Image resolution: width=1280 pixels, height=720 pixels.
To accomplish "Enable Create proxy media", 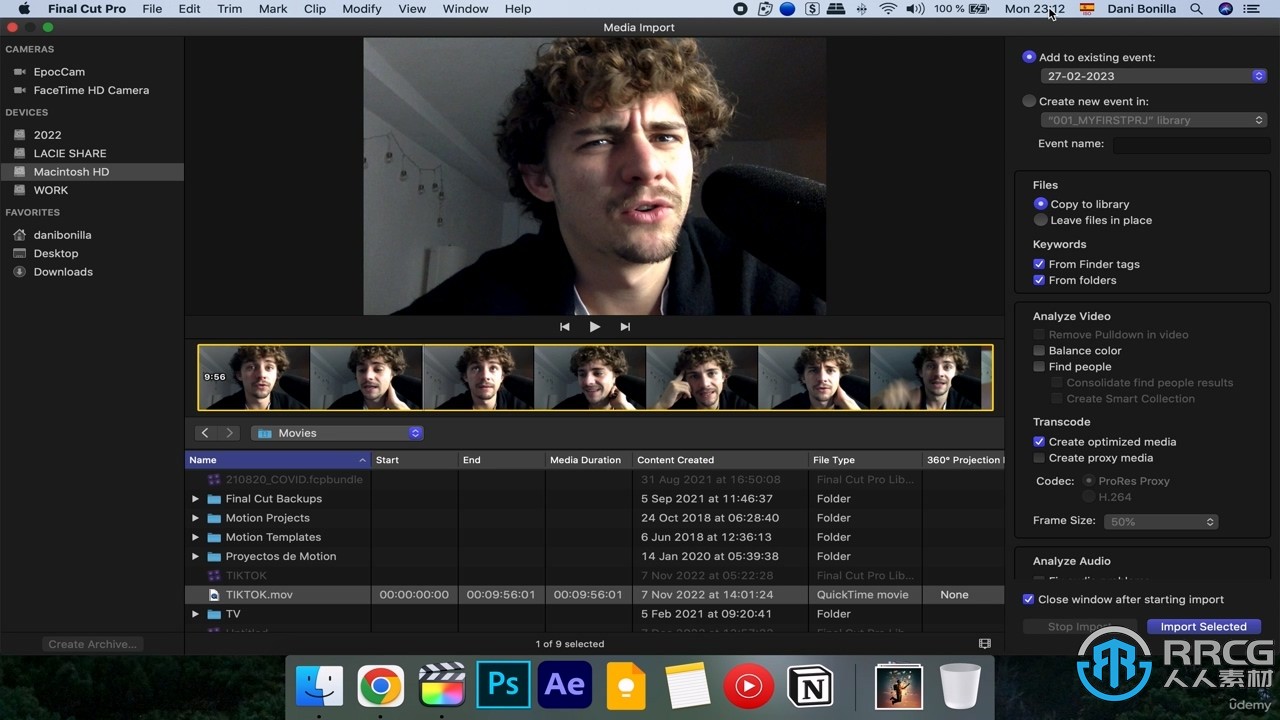I will tap(1039, 458).
